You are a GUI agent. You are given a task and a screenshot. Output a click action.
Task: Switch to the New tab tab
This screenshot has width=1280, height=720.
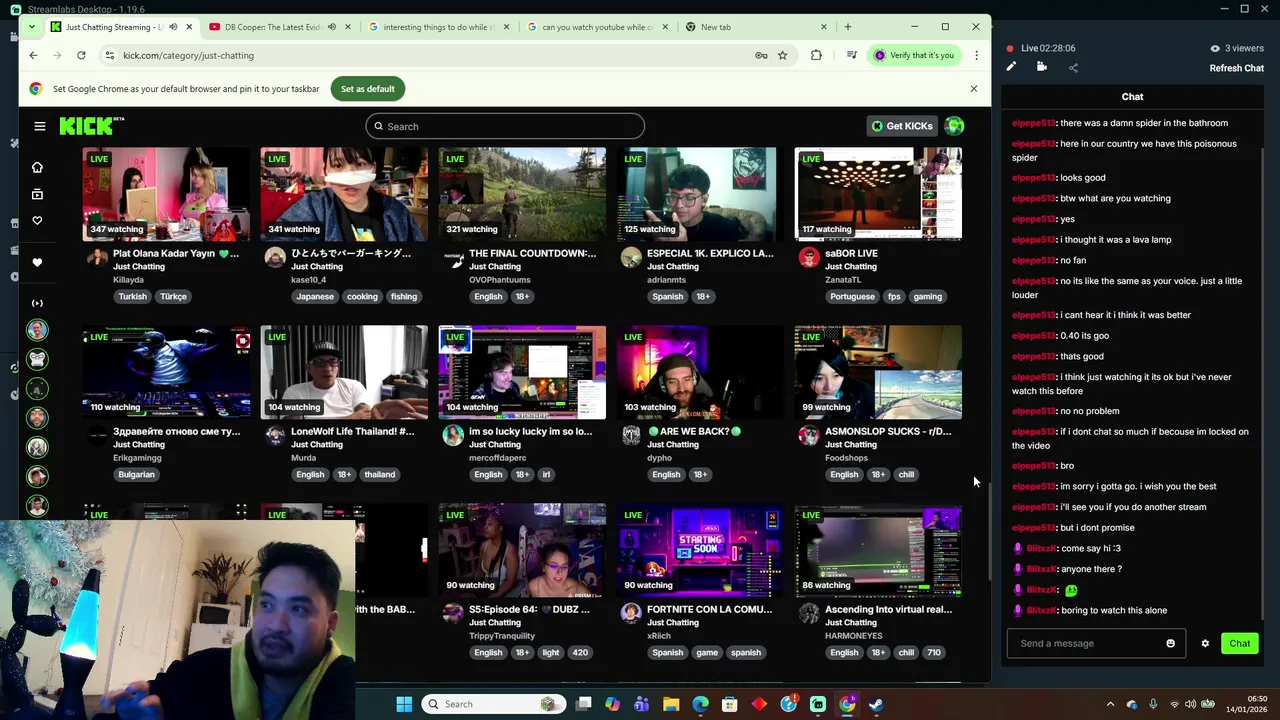point(716,27)
